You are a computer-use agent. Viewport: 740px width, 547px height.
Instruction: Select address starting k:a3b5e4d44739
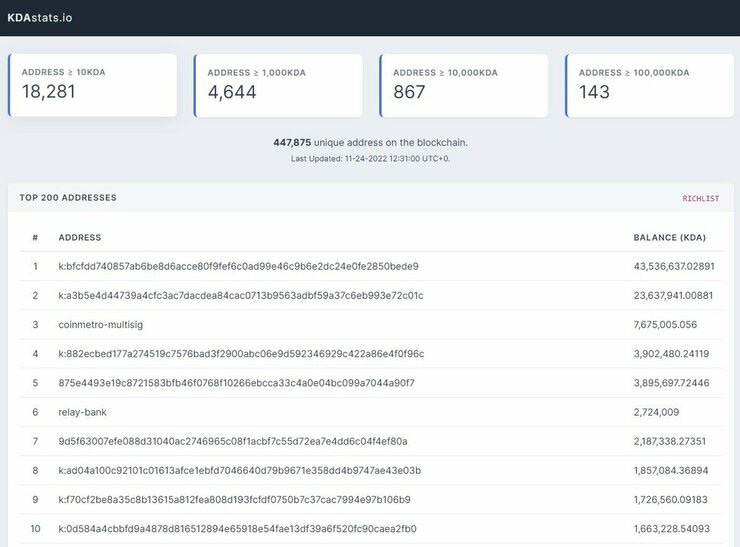[x=241, y=295]
